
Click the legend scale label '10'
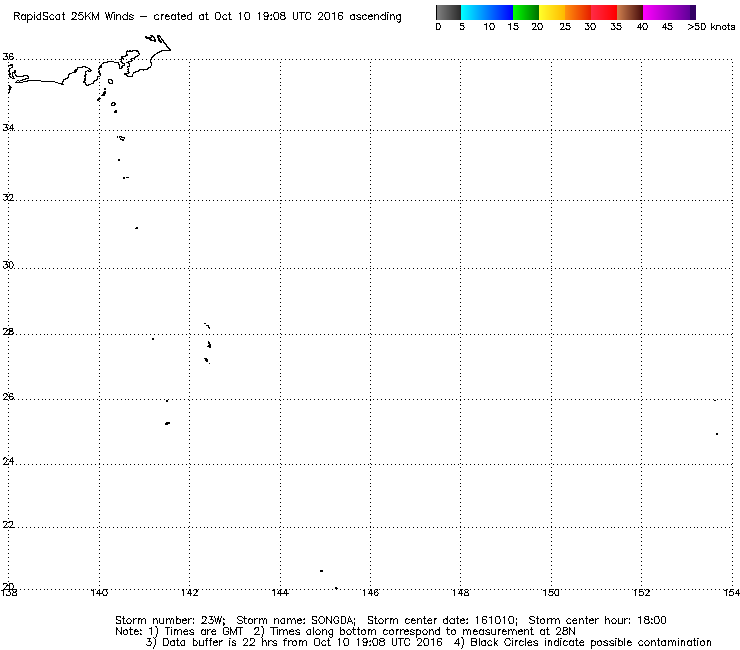click(489, 27)
